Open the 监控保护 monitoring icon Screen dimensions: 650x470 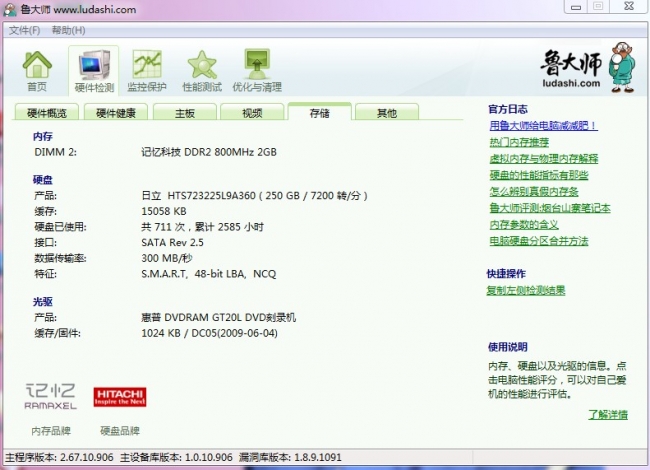pyautogui.click(x=147, y=70)
